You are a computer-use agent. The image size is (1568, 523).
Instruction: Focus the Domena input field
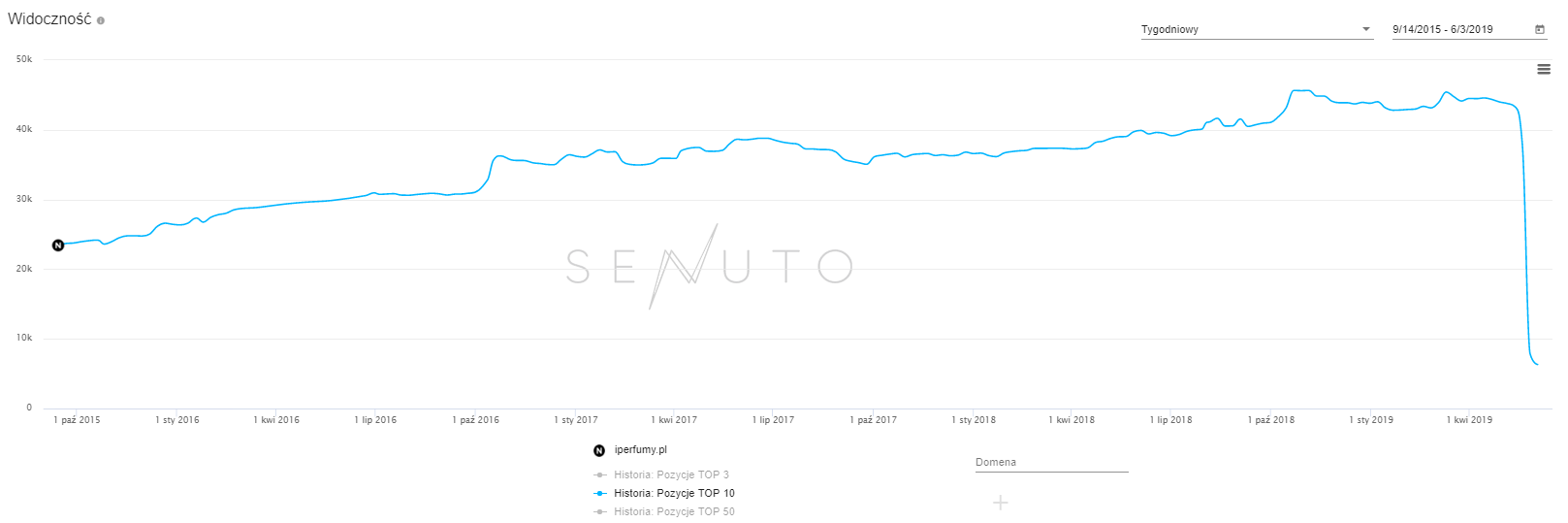coord(1051,462)
